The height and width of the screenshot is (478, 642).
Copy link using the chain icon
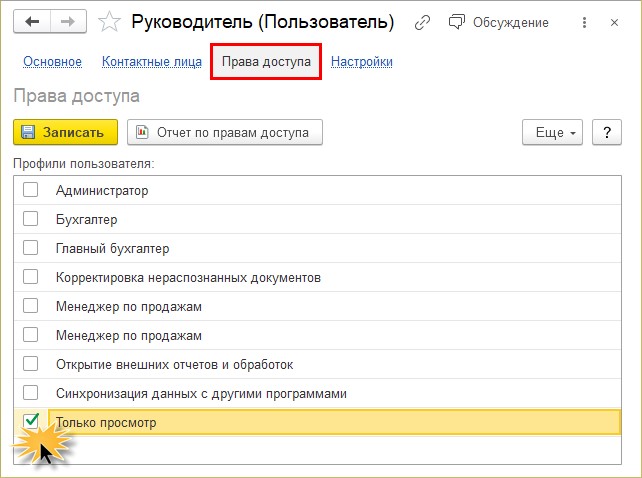422,23
